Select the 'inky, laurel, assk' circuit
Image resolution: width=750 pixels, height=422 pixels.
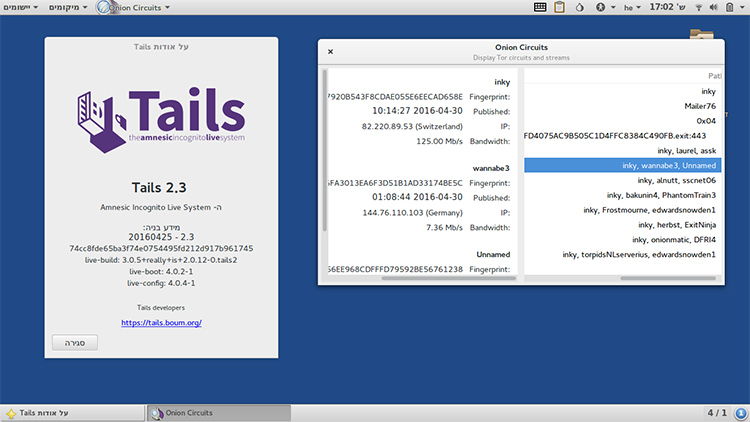(622, 151)
